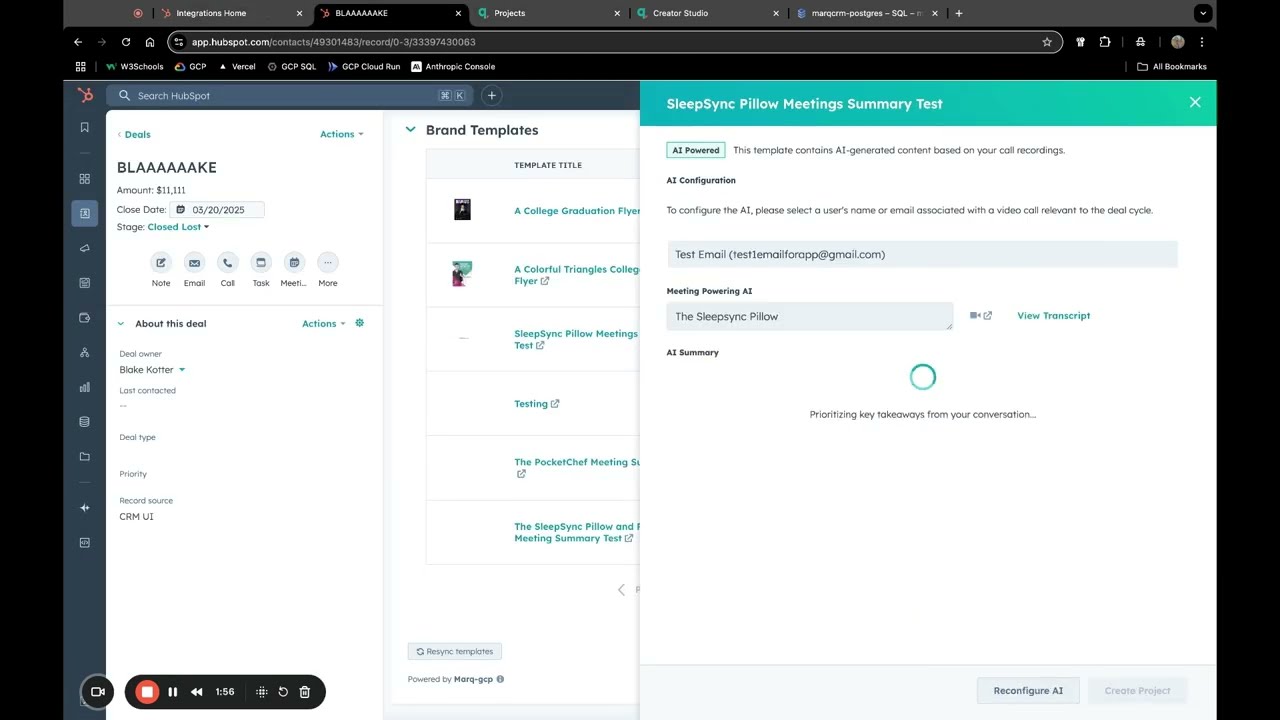Open the Test Email user selection dropdown
This screenshot has width=1280, height=720.
(922, 254)
